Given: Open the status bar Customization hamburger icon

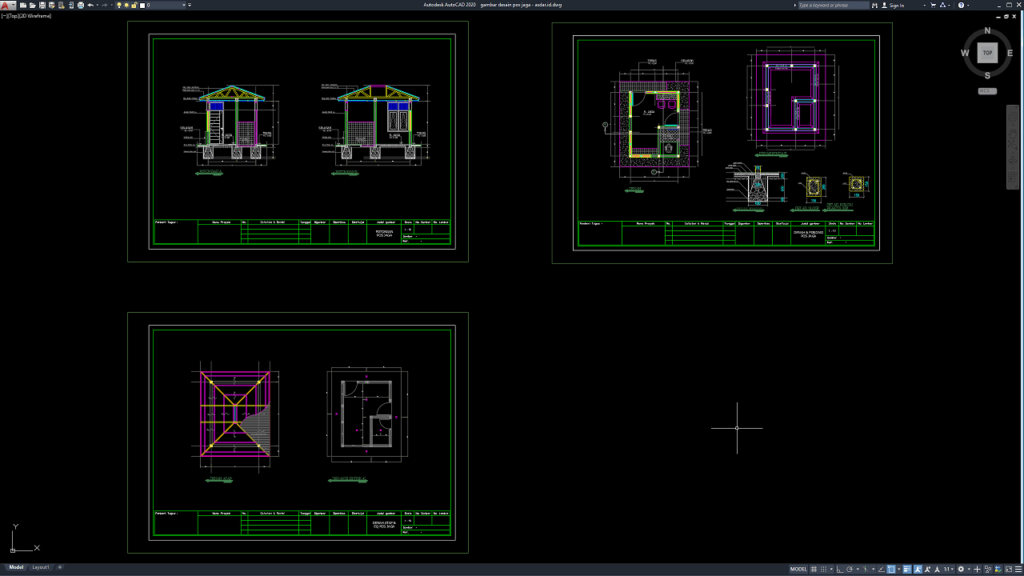Looking at the screenshot, I should coord(1018,570).
